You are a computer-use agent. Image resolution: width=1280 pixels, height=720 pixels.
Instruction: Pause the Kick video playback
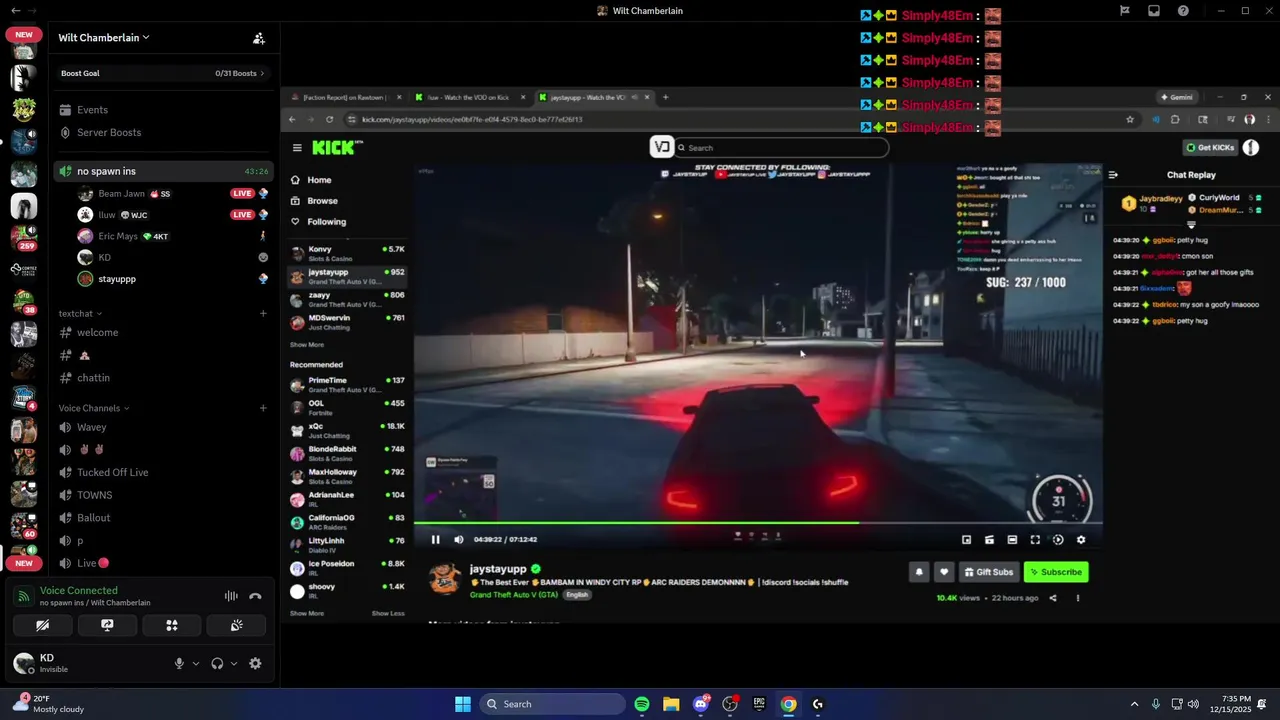click(436, 540)
